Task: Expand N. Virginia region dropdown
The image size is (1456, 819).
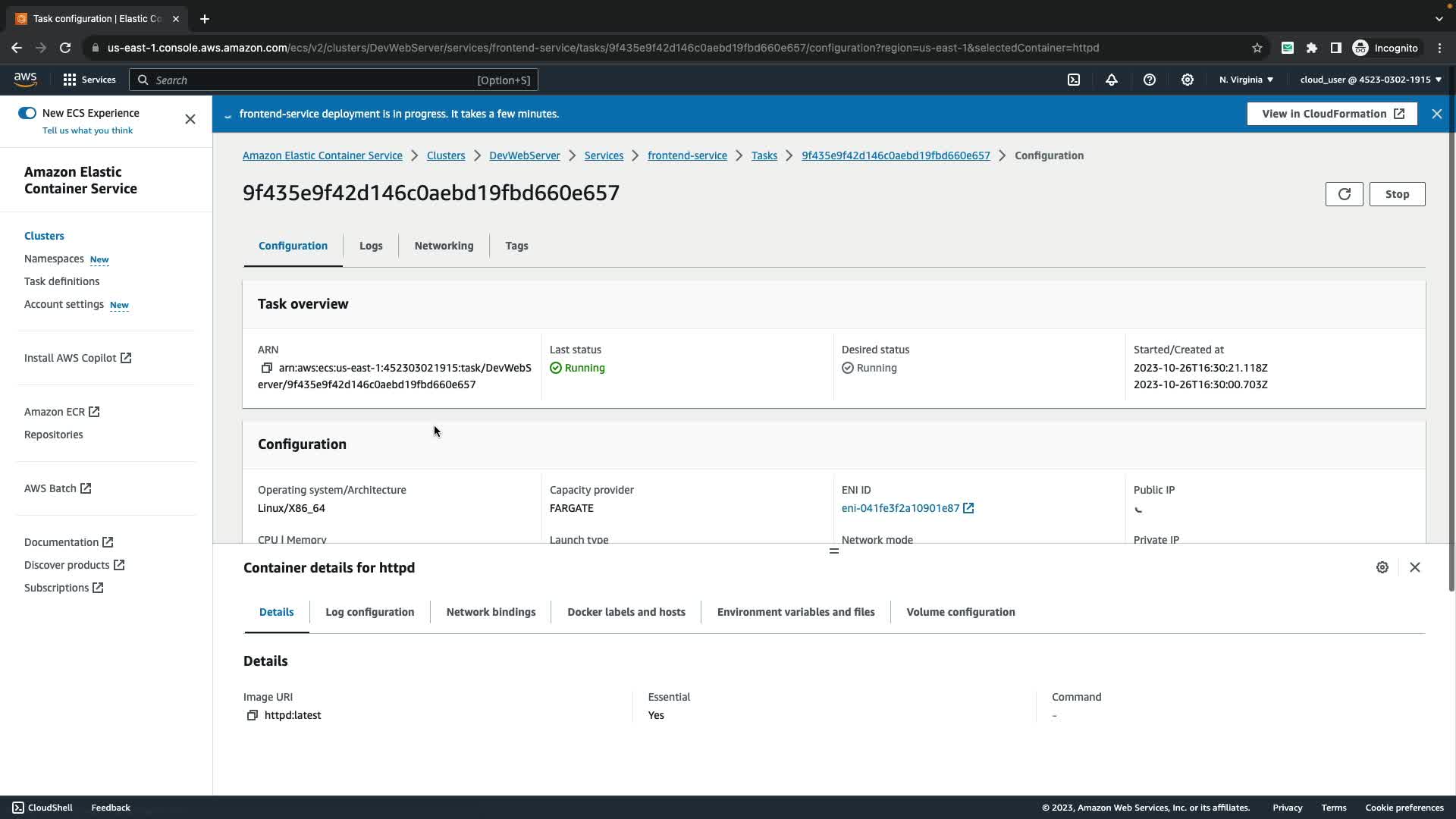Action: [1246, 80]
